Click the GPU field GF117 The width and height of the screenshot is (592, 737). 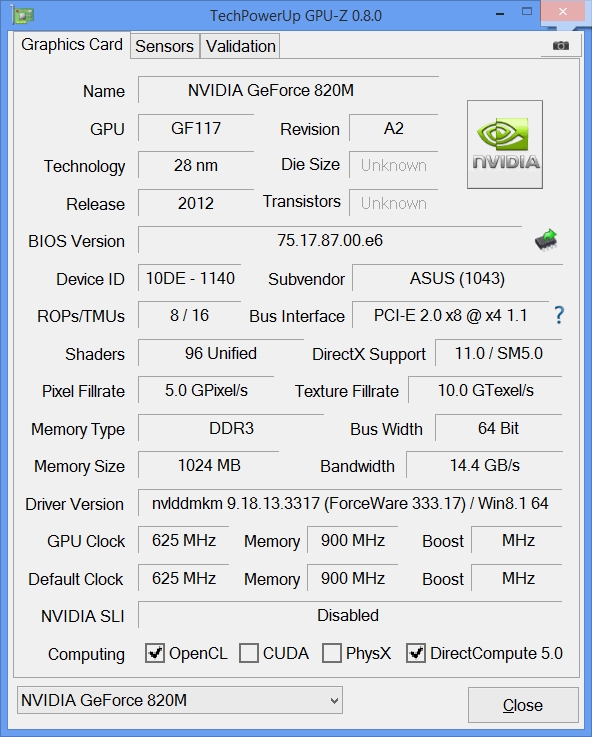196,128
